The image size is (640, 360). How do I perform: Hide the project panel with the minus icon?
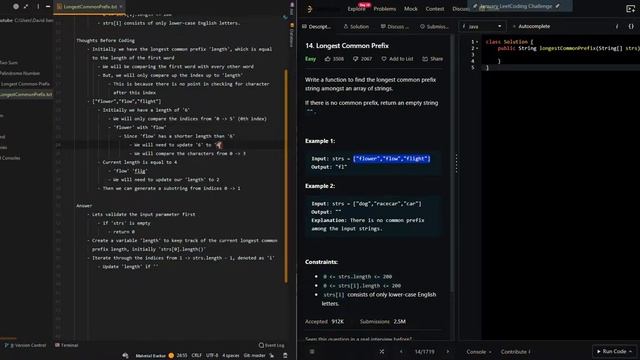(48, 7)
